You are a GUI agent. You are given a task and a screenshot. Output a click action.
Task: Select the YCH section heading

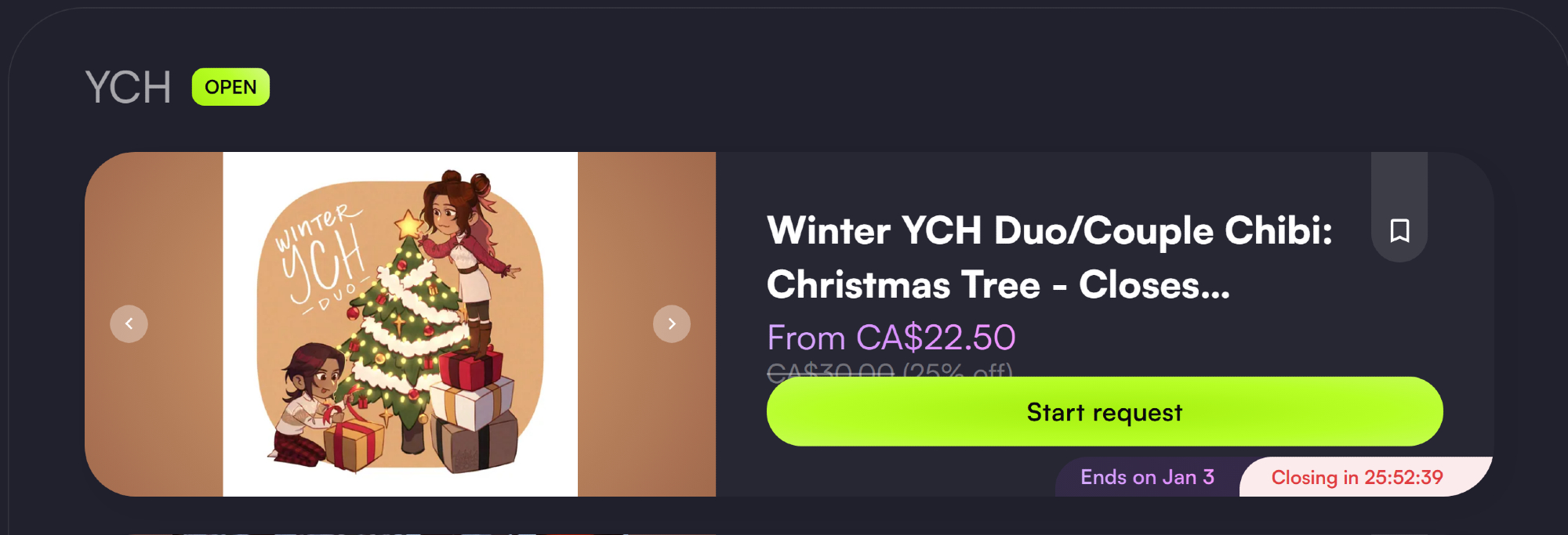pyautogui.click(x=128, y=87)
